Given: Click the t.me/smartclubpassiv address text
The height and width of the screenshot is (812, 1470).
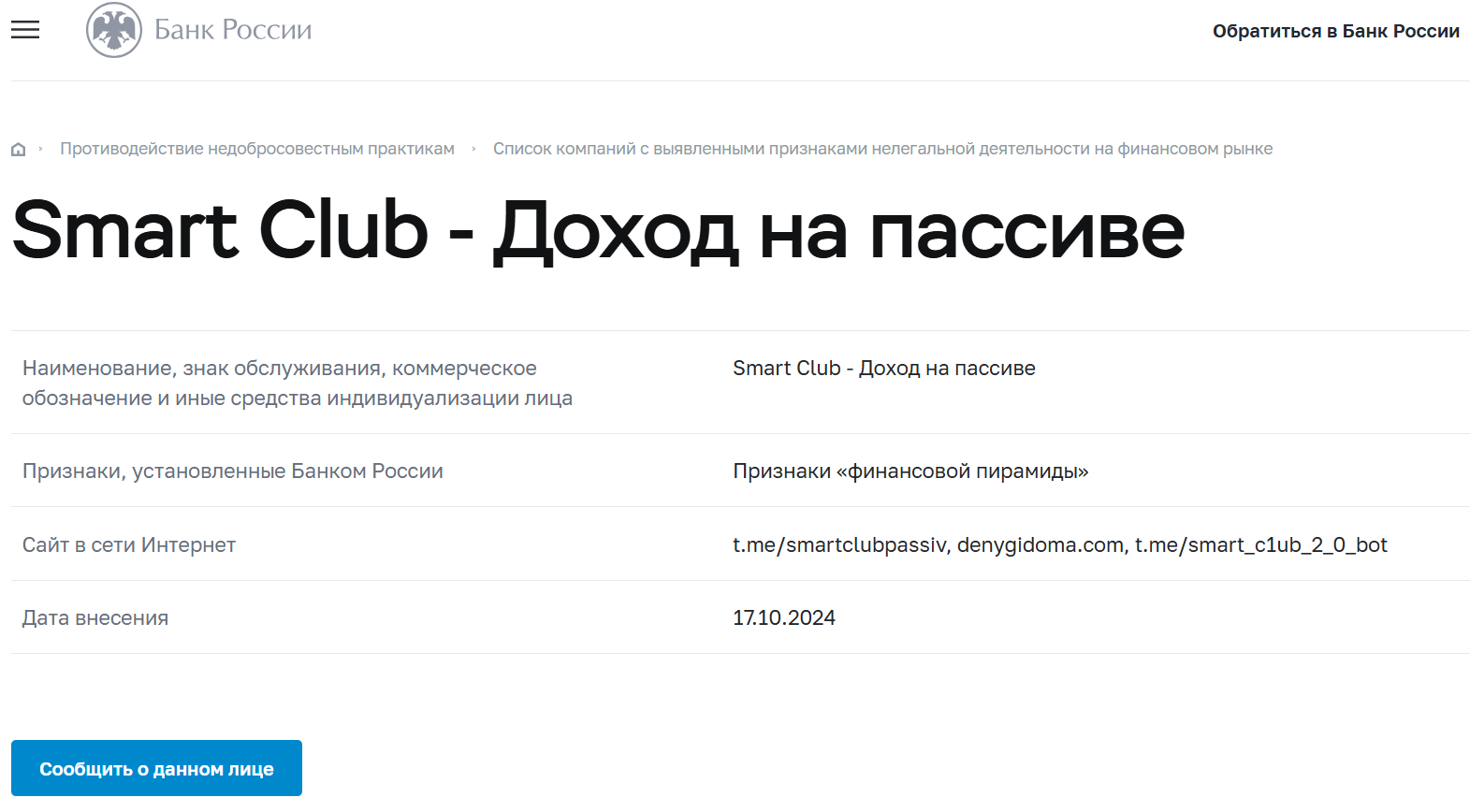Looking at the screenshot, I should pyautogui.click(x=841, y=544).
